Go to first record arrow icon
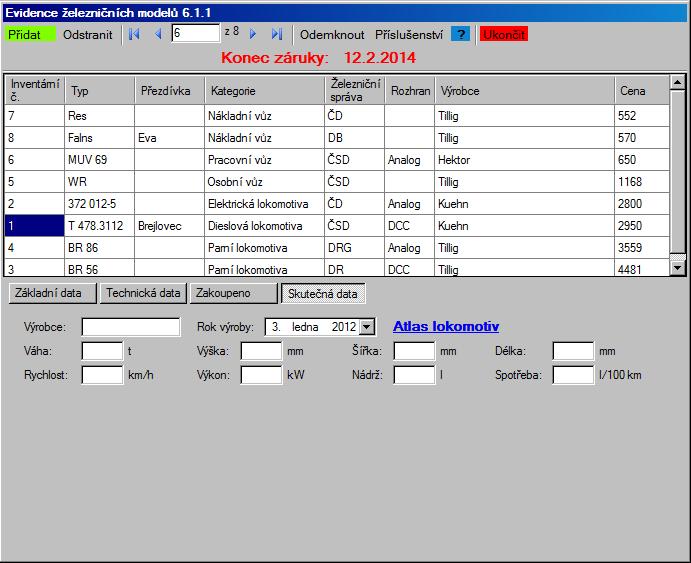This screenshot has height=563, width=691. 134,34
